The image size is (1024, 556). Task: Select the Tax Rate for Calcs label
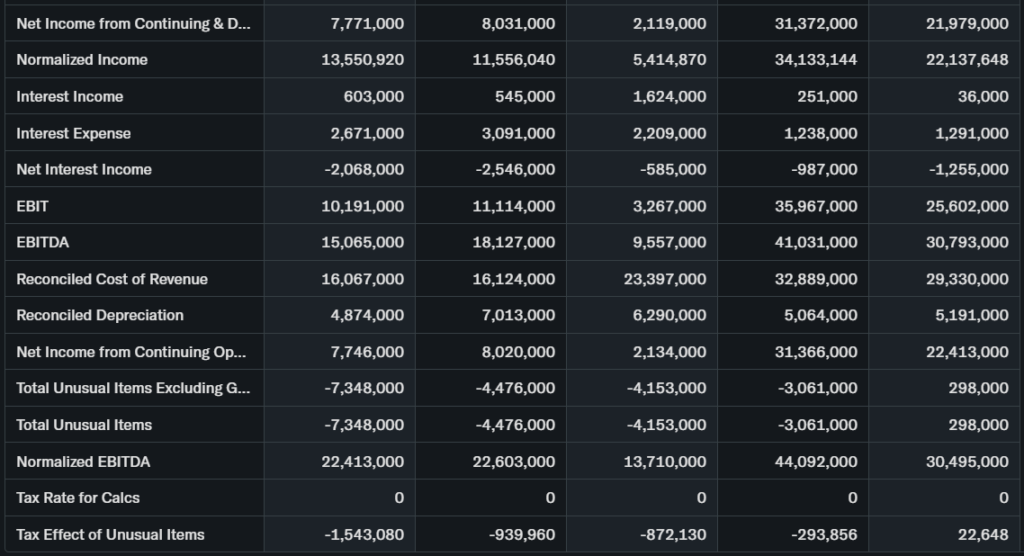(x=78, y=498)
